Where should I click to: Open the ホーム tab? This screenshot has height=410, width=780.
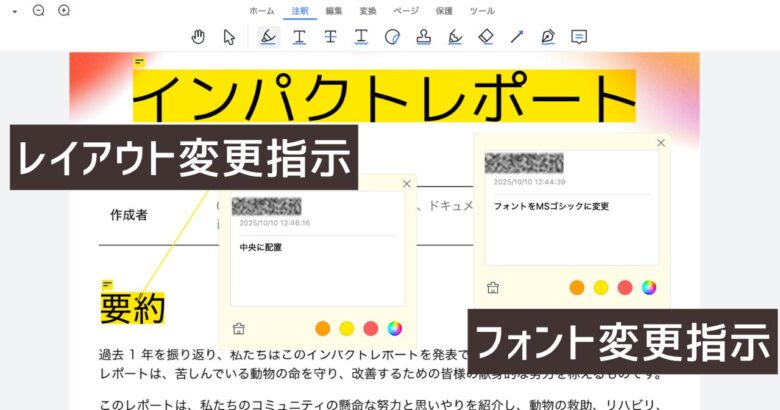[x=261, y=10]
